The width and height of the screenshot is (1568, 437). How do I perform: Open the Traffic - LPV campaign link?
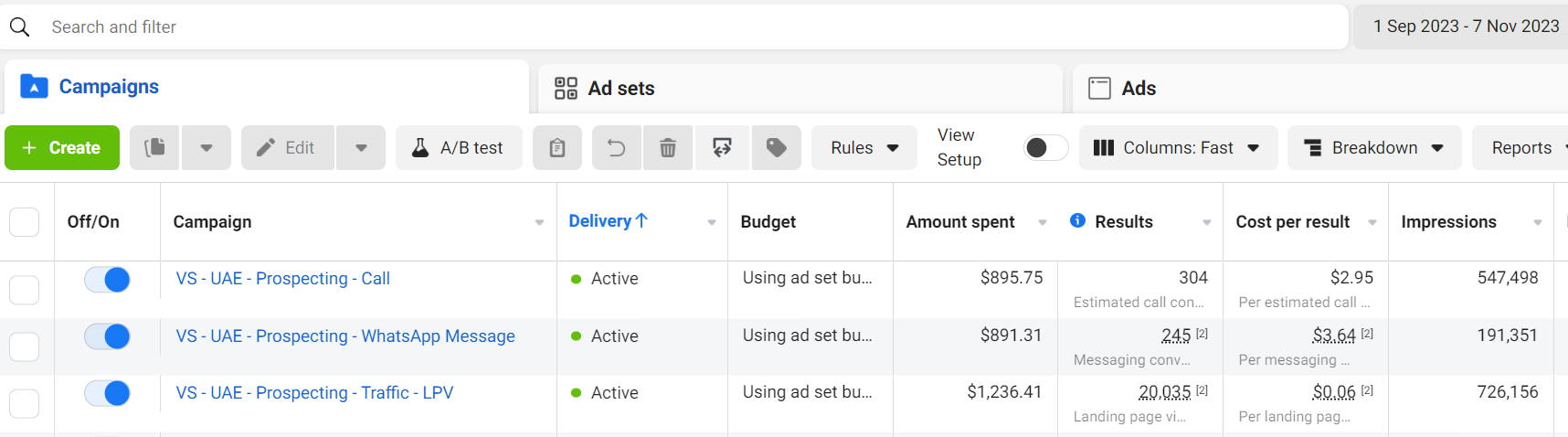[314, 393]
